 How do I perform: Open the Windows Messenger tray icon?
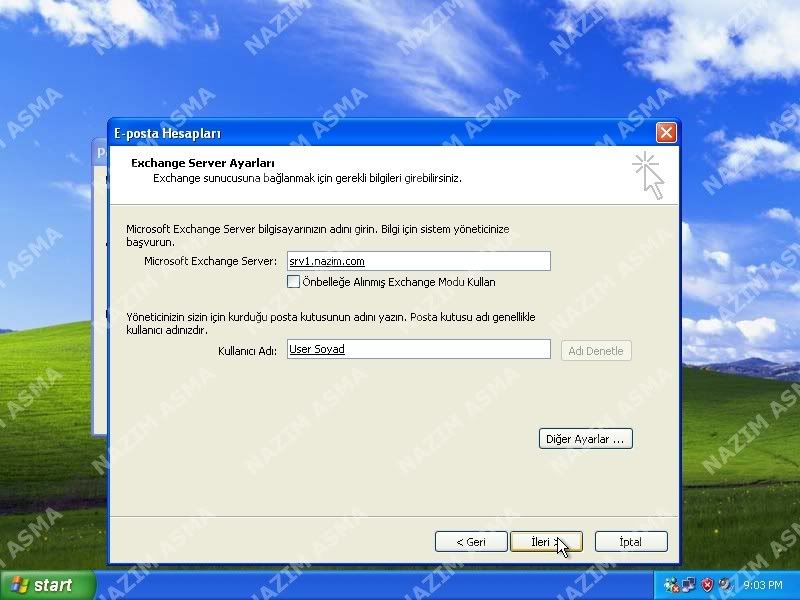[x=671, y=585]
